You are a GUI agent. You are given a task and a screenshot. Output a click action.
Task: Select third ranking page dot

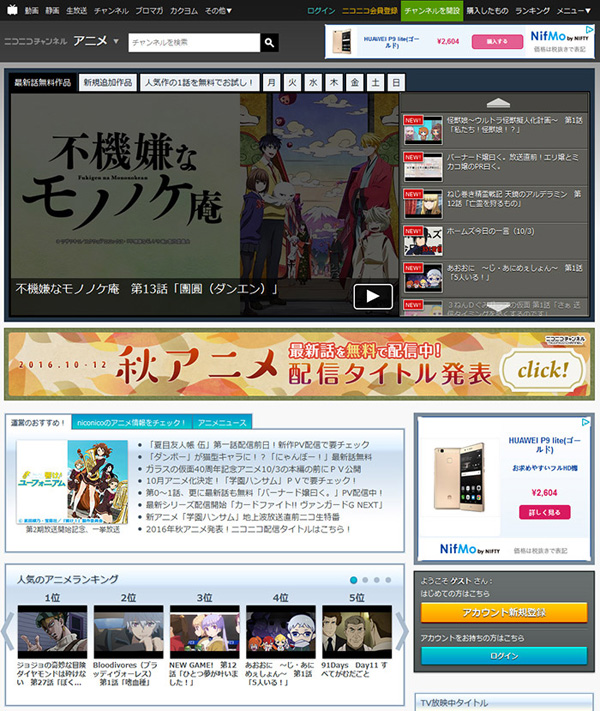pos(376,580)
